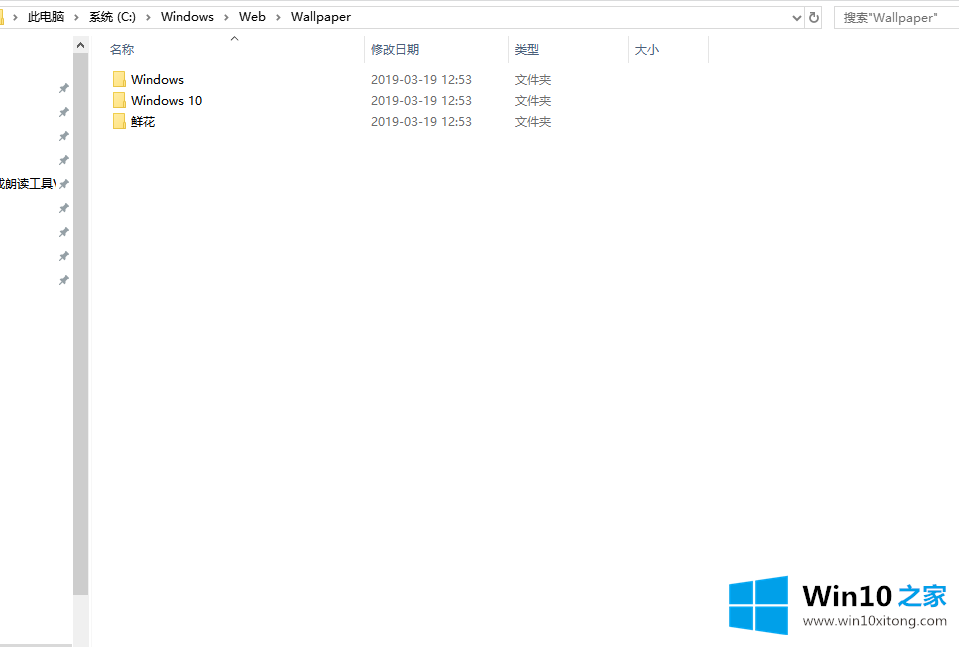
Task: Open the Windows 10 folder icon
Action: 119,100
